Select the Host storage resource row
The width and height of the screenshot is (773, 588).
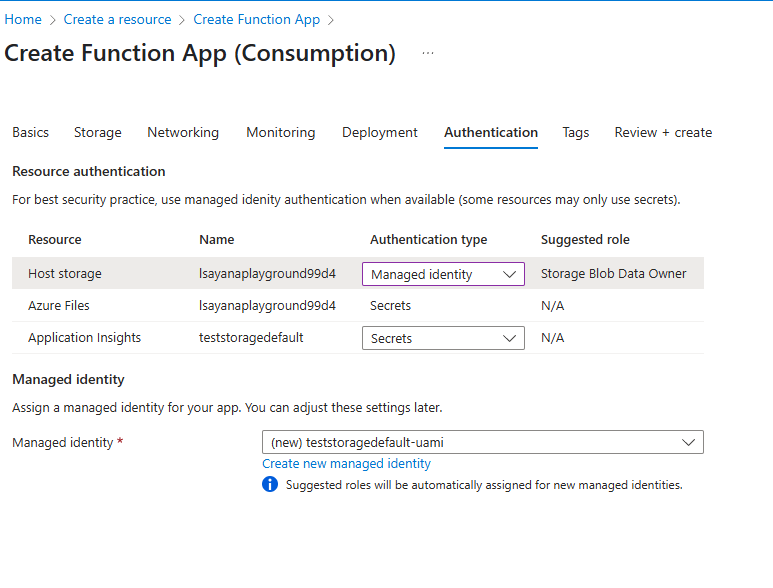[65, 274]
